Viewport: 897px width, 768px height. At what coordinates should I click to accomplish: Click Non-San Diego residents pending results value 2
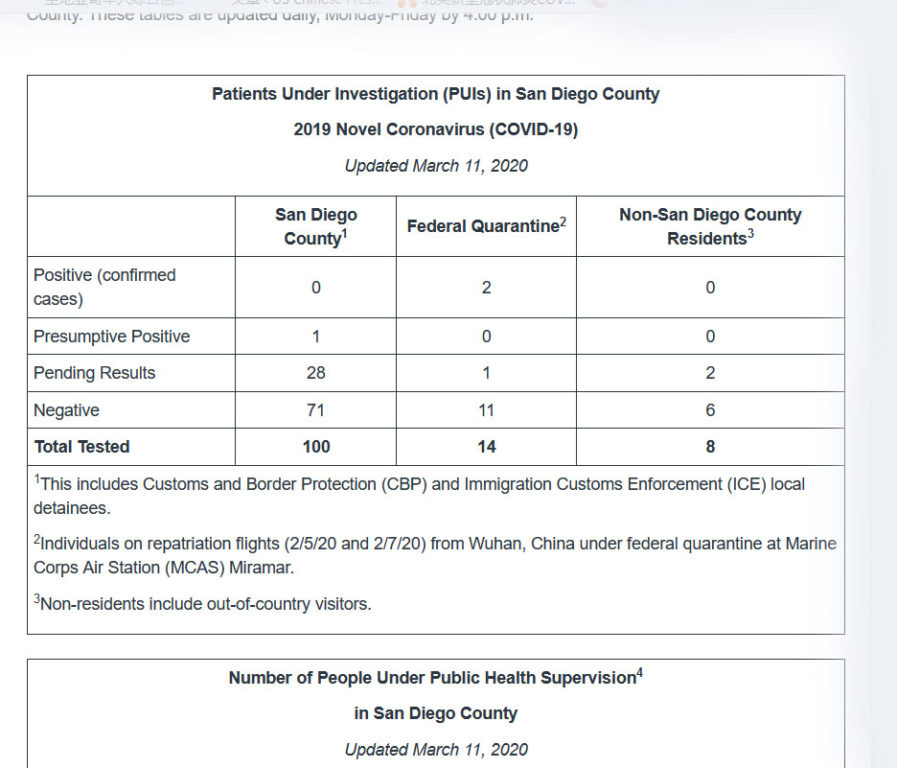point(710,373)
